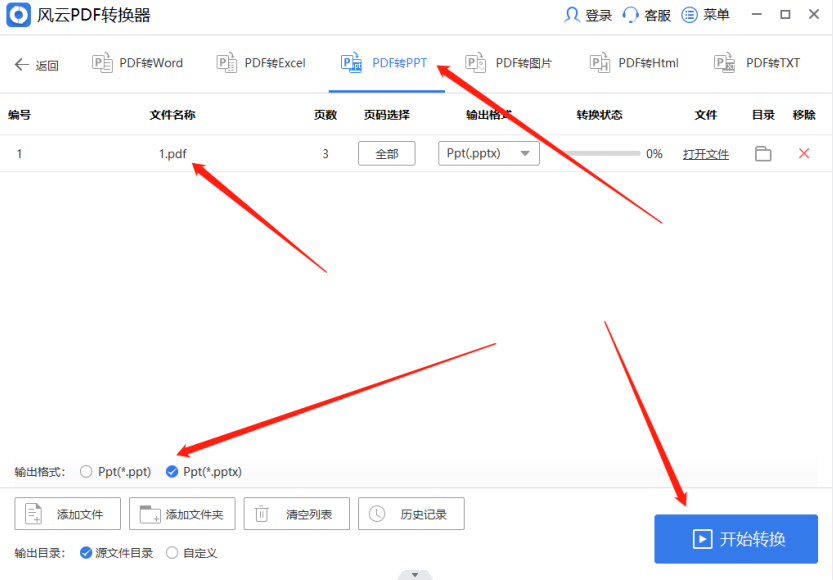Viewport: 833px width, 580px height.
Task: Click the 全部 page selection button
Action: [387, 153]
